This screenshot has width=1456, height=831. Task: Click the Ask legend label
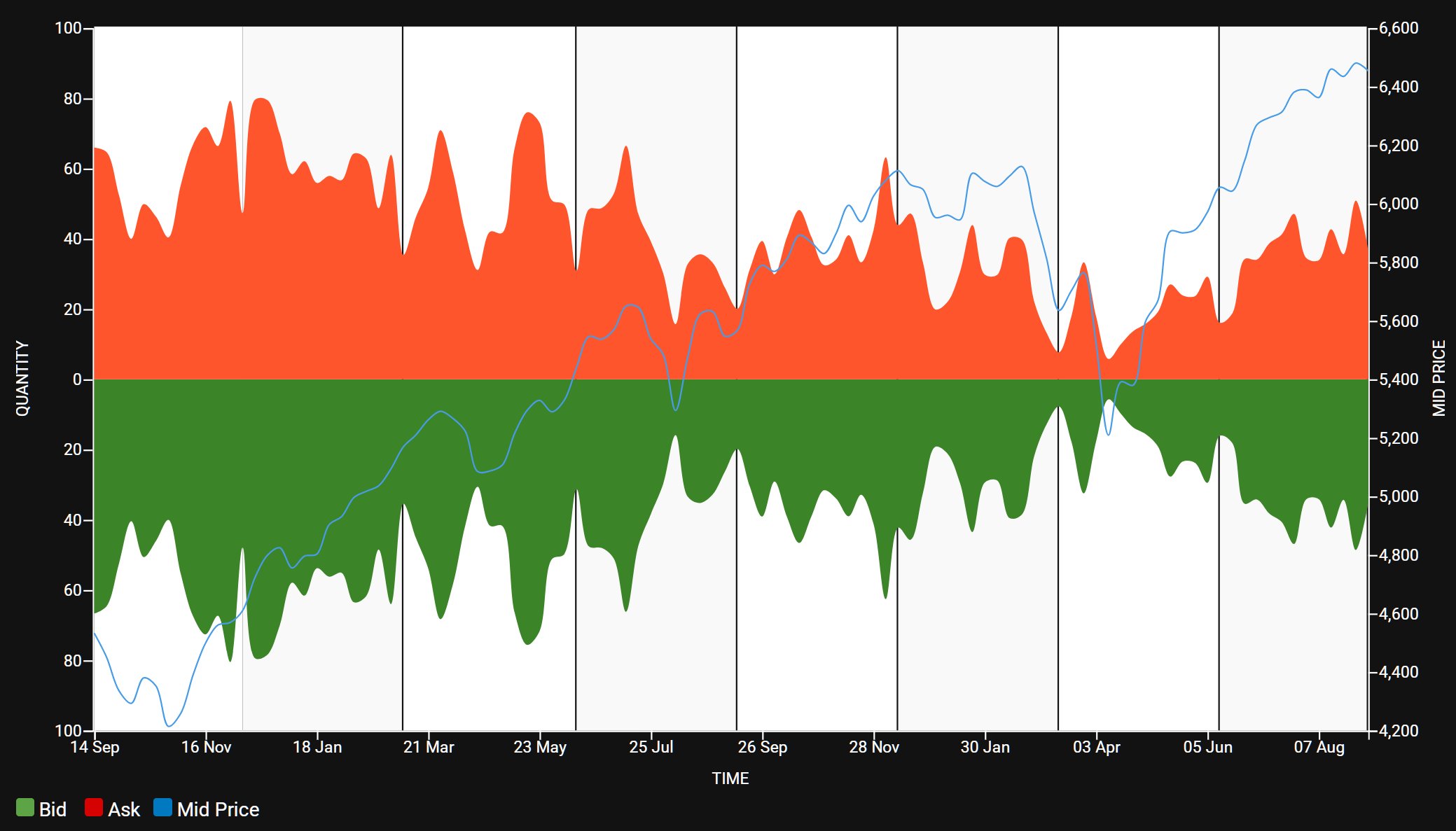tap(124, 809)
